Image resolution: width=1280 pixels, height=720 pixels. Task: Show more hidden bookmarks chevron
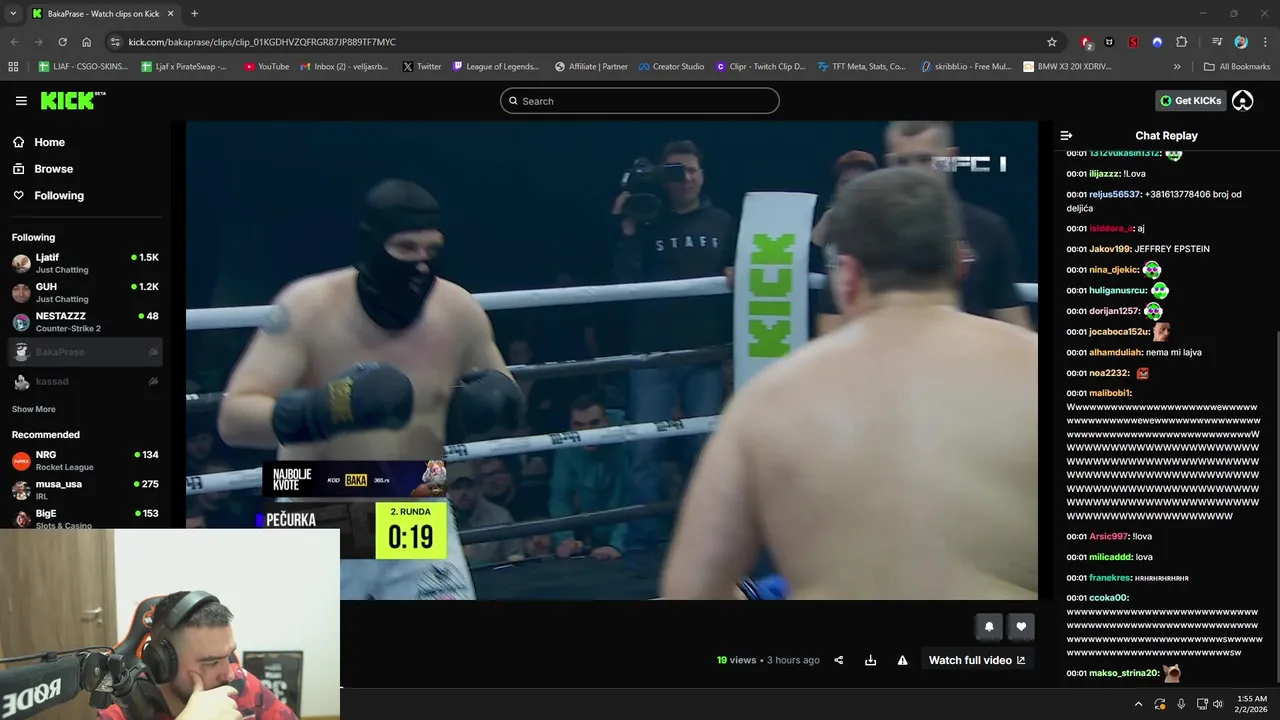coord(1177,67)
